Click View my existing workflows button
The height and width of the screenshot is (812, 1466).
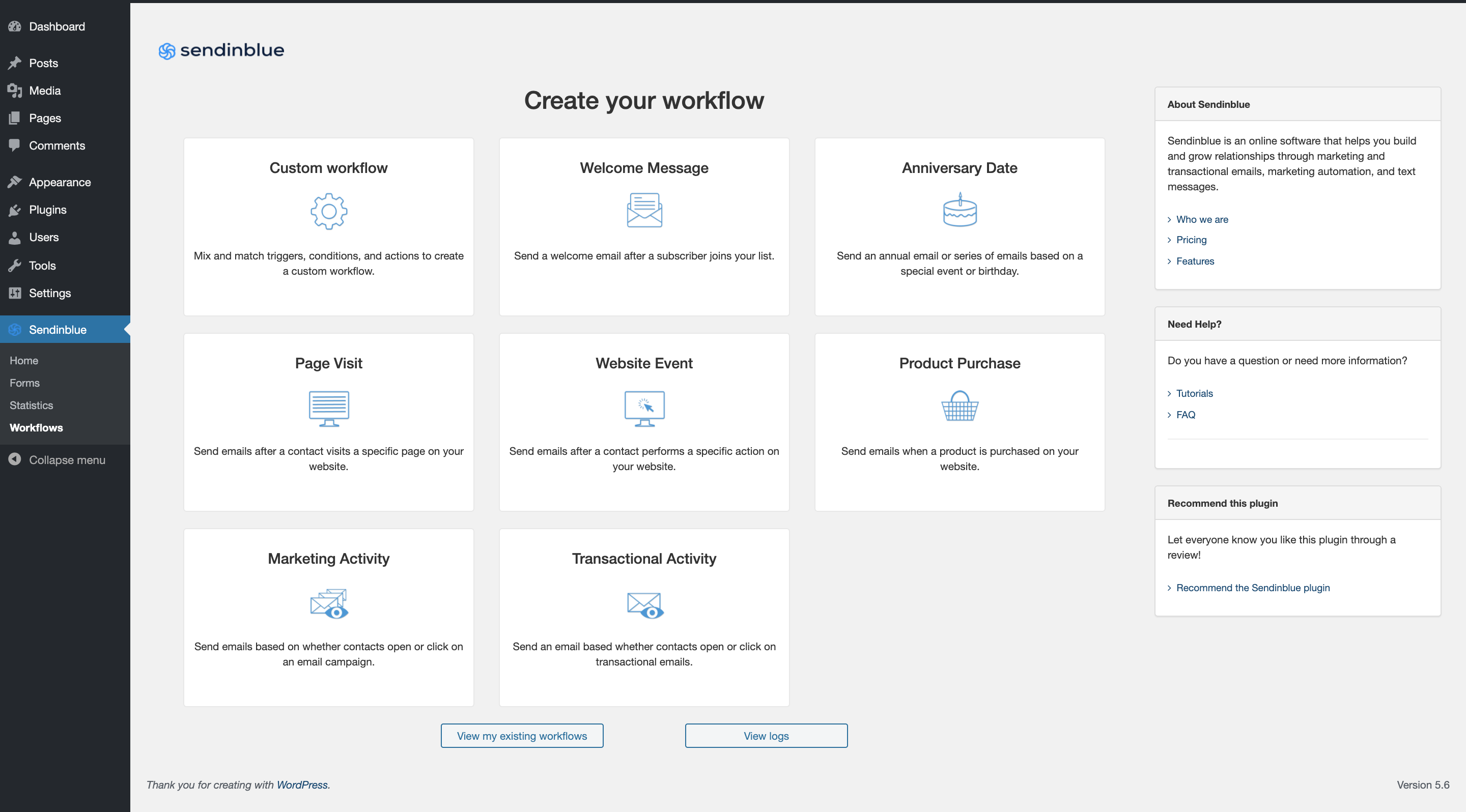[521, 735]
